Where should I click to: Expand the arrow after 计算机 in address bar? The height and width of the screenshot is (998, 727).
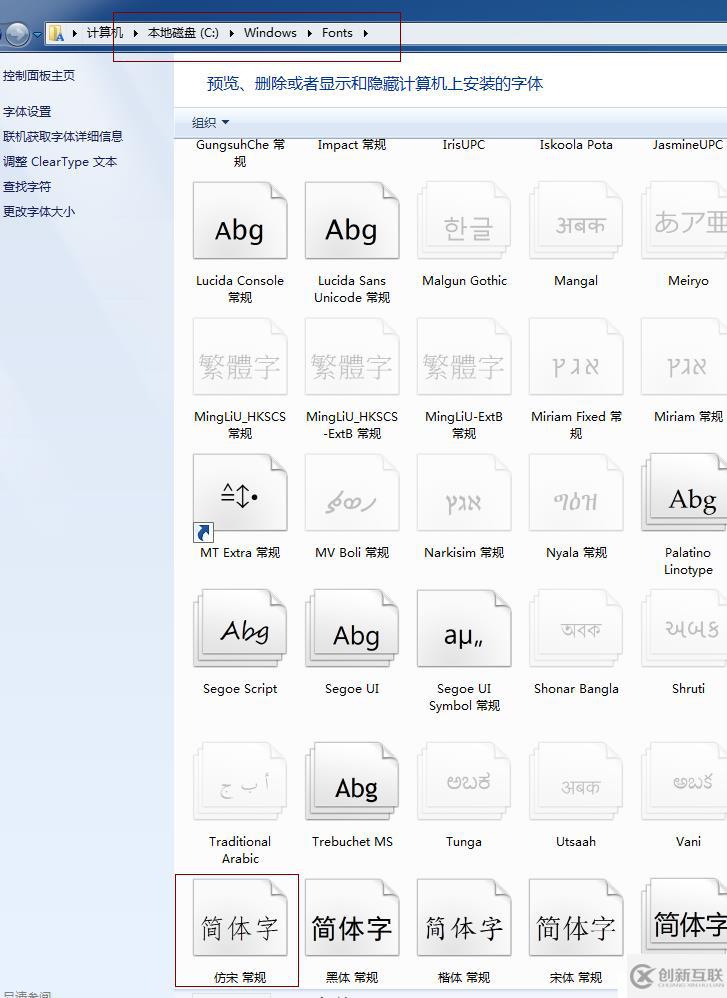tap(136, 33)
